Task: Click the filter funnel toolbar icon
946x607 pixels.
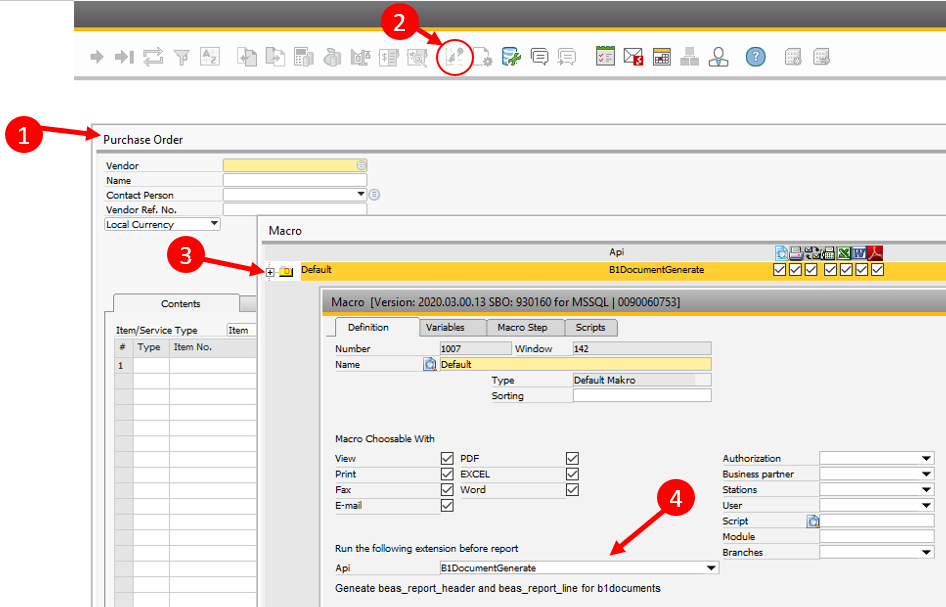Action: [x=182, y=57]
